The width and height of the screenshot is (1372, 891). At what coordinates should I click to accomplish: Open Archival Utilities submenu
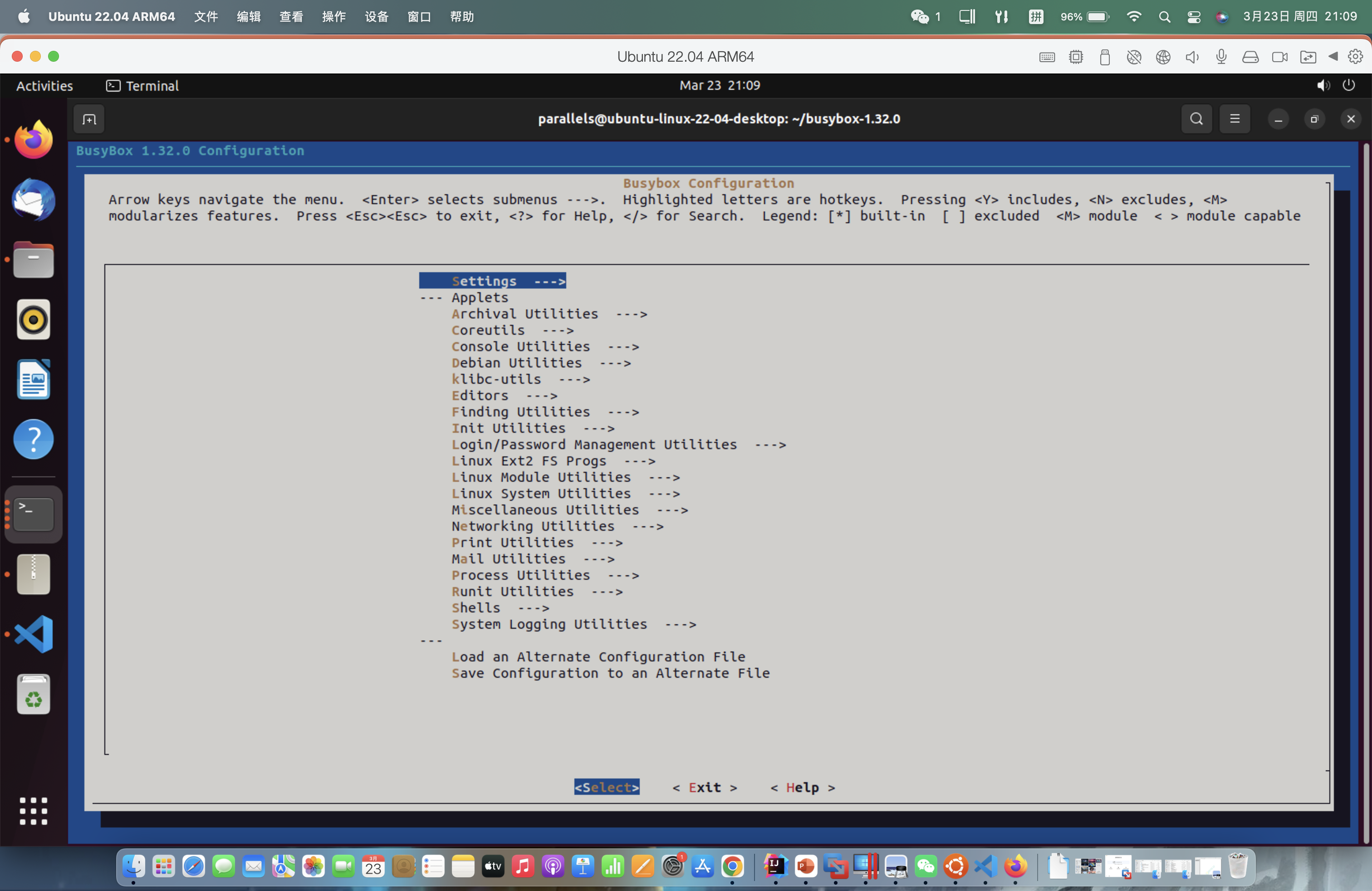click(x=549, y=313)
